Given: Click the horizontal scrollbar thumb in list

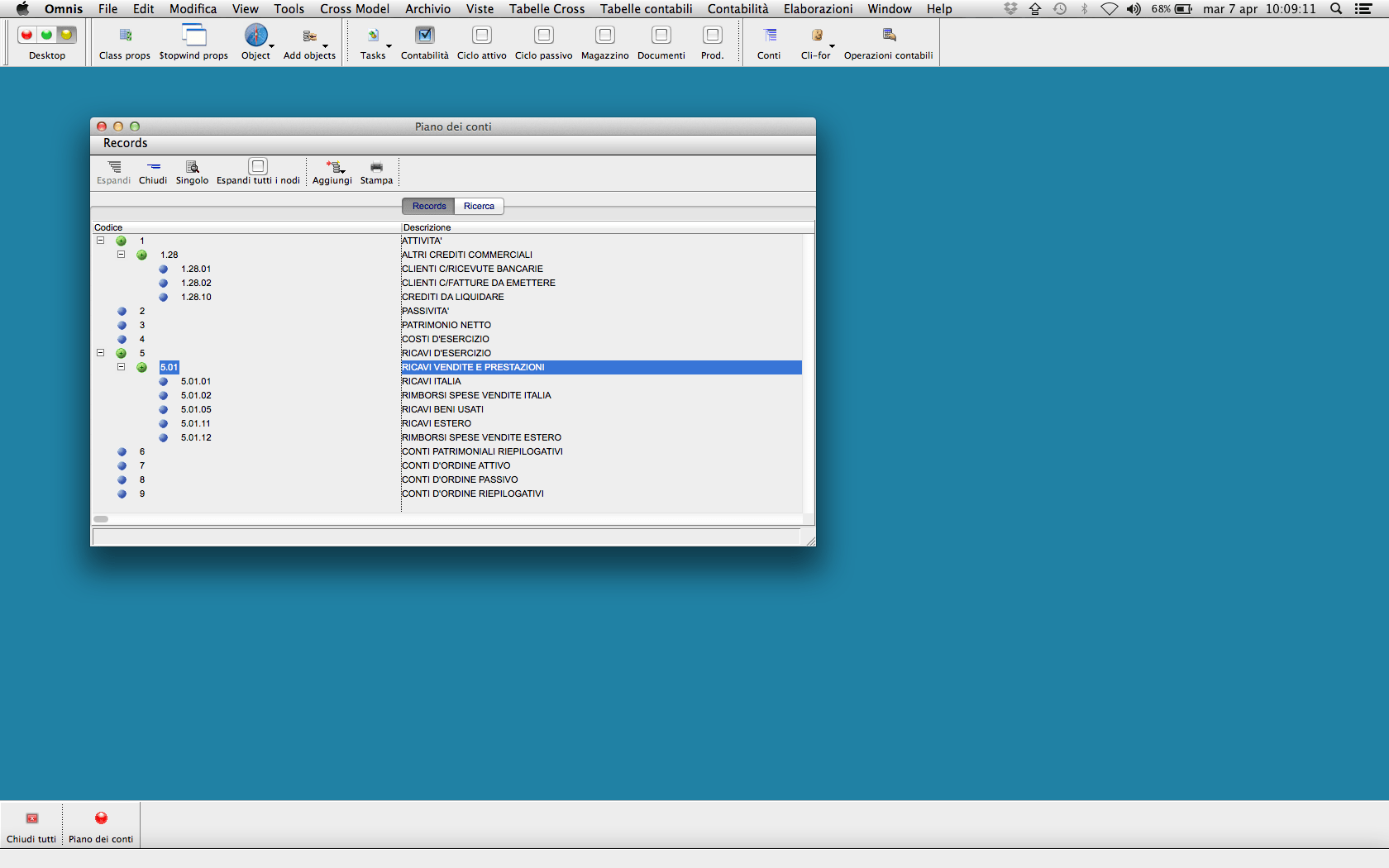Looking at the screenshot, I should tap(101, 519).
